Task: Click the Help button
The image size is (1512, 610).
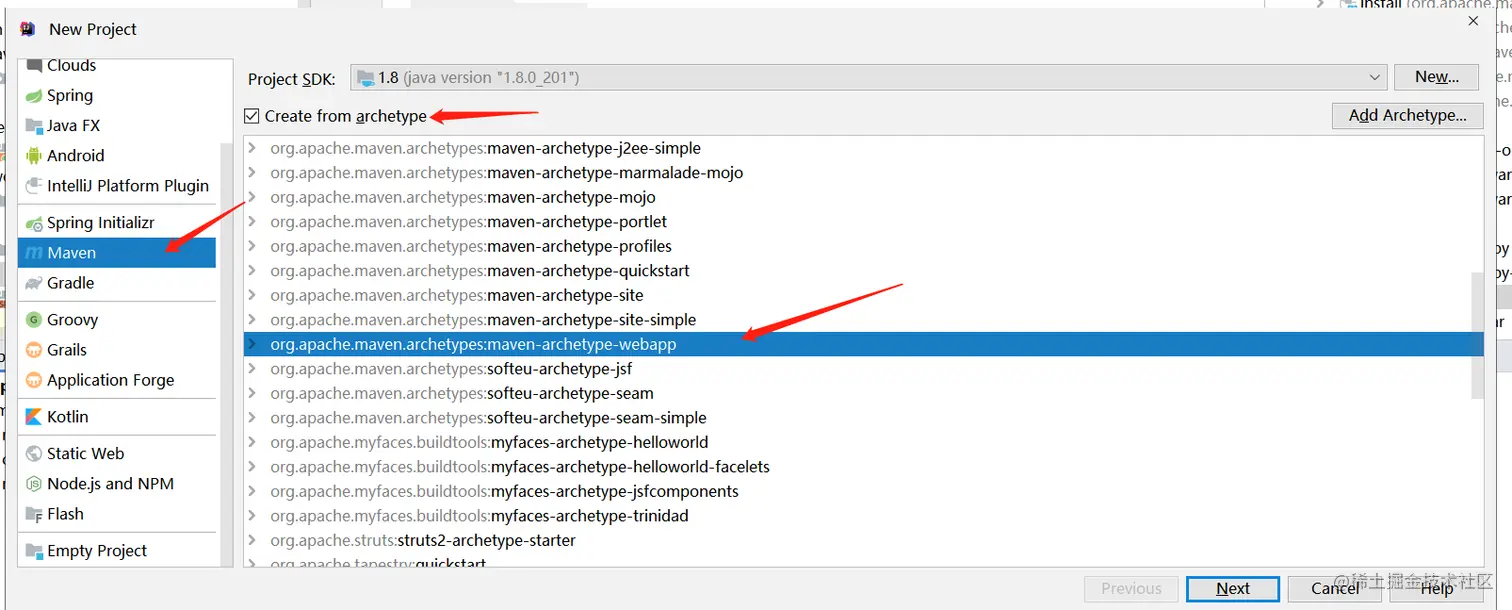Action: pyautogui.click(x=1437, y=589)
